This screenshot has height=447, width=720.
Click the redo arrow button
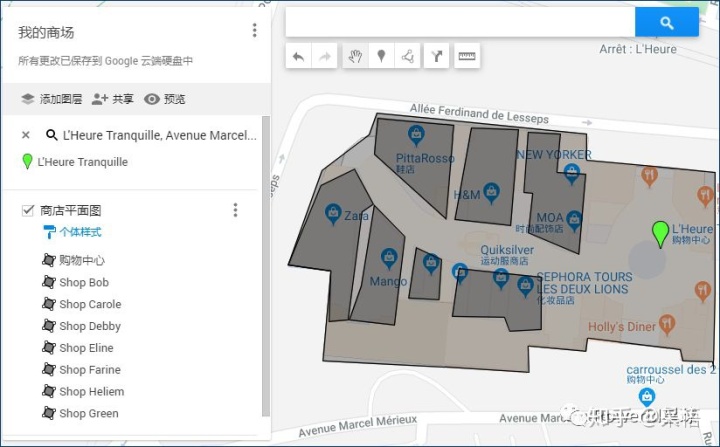tap(325, 56)
